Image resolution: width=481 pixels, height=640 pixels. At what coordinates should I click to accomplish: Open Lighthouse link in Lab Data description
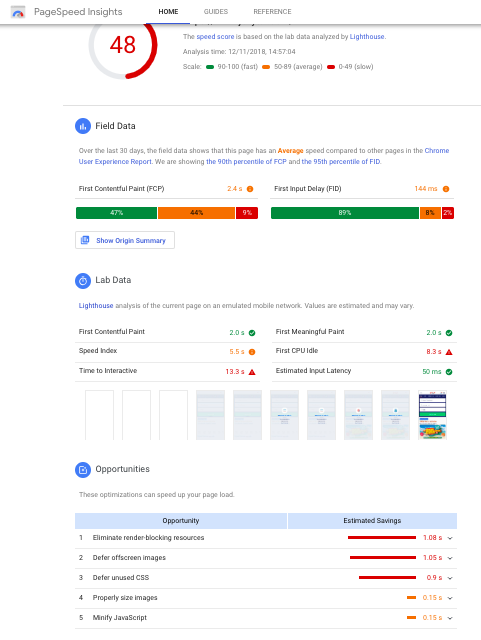click(x=96, y=306)
